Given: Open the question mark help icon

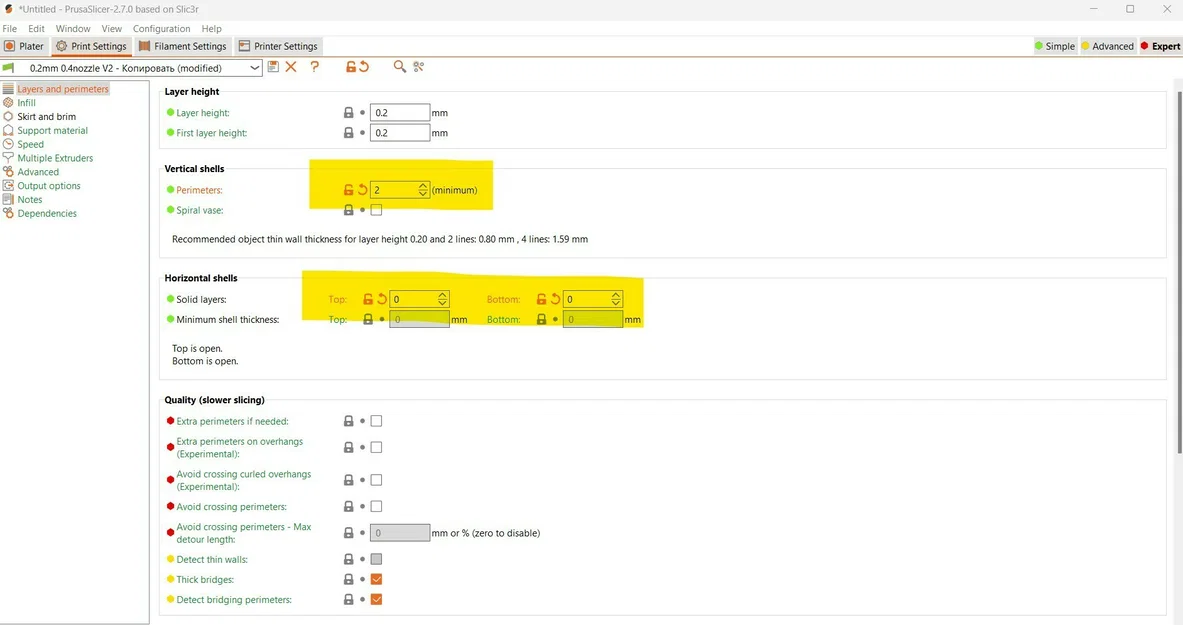Looking at the screenshot, I should 315,67.
